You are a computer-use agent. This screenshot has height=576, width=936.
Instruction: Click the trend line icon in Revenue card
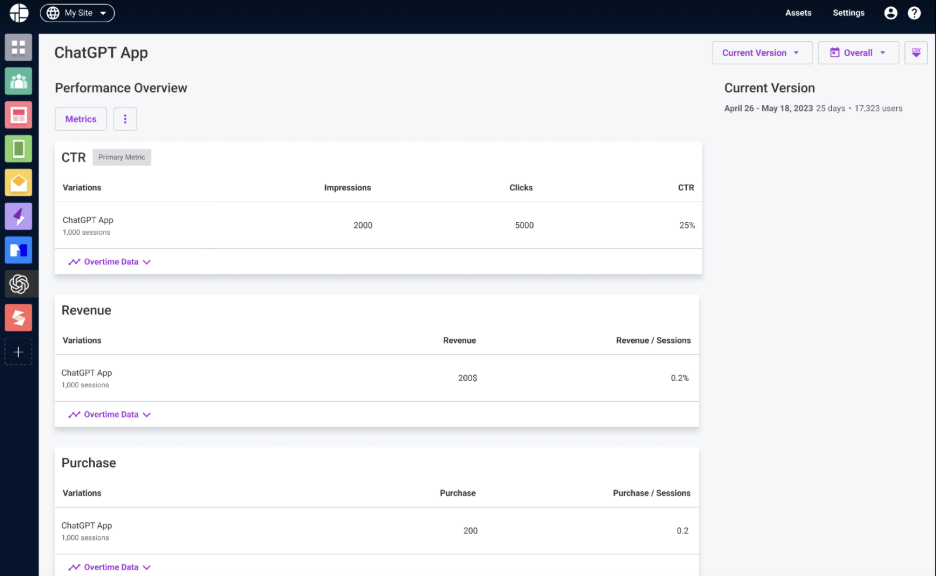[74, 415]
